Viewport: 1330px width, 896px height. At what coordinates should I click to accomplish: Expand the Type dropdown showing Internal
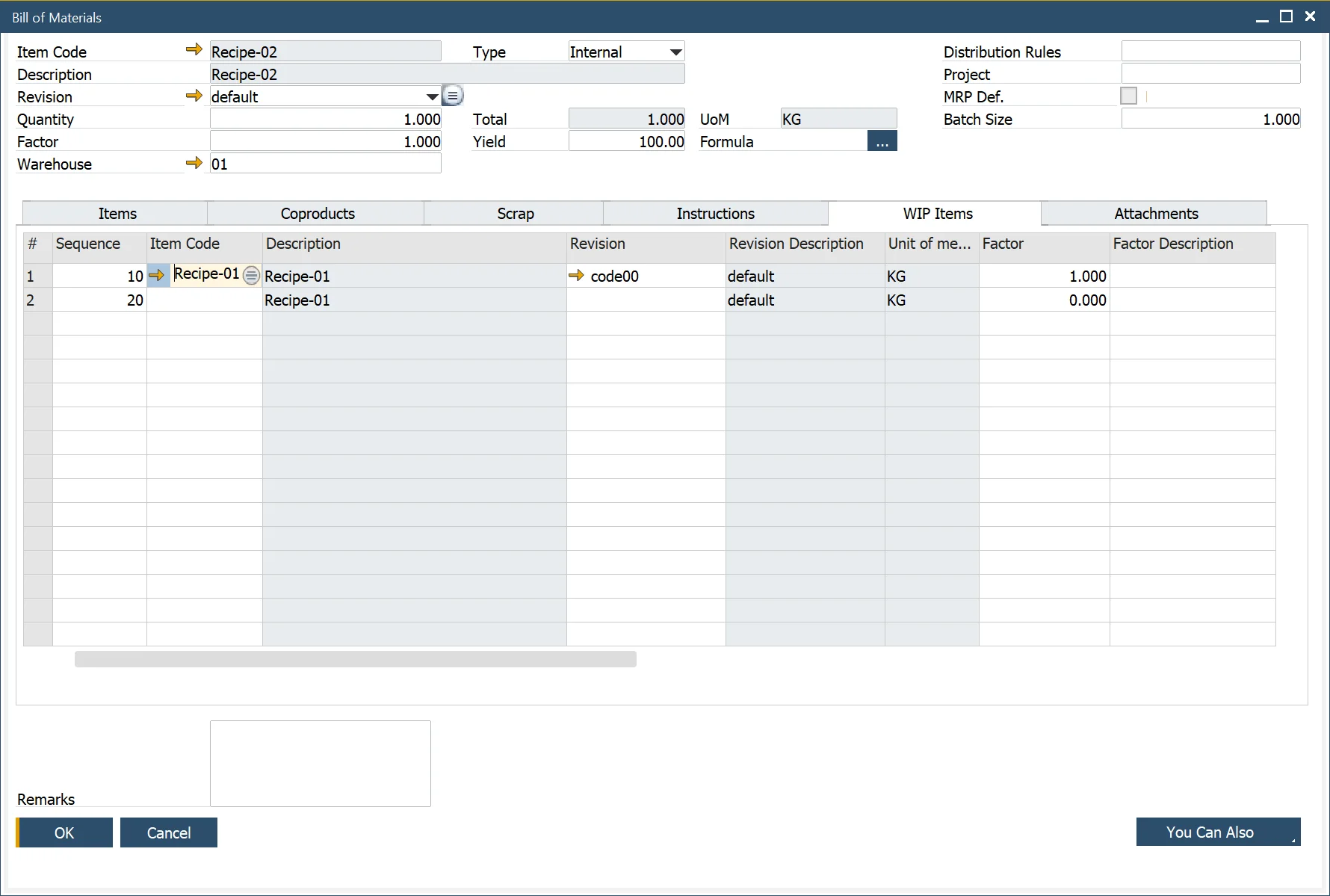675,52
